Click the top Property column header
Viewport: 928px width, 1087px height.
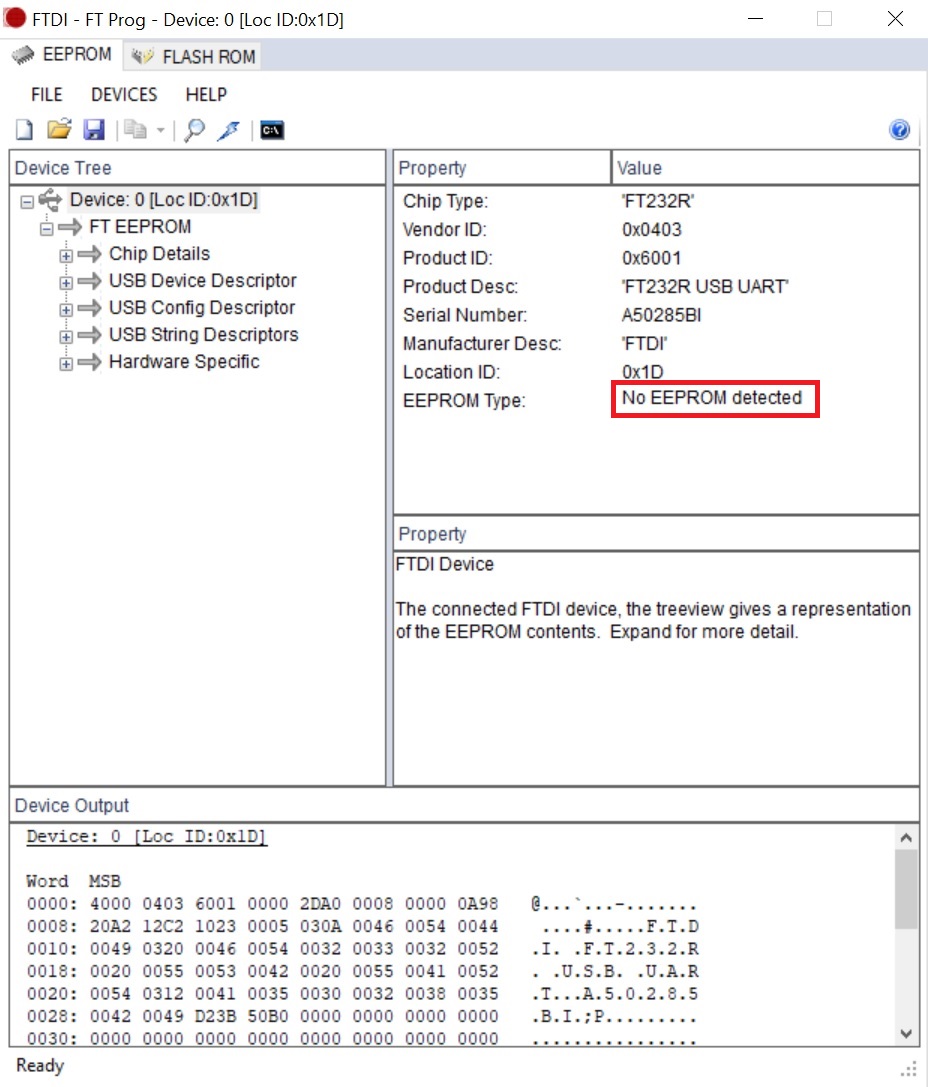point(502,168)
